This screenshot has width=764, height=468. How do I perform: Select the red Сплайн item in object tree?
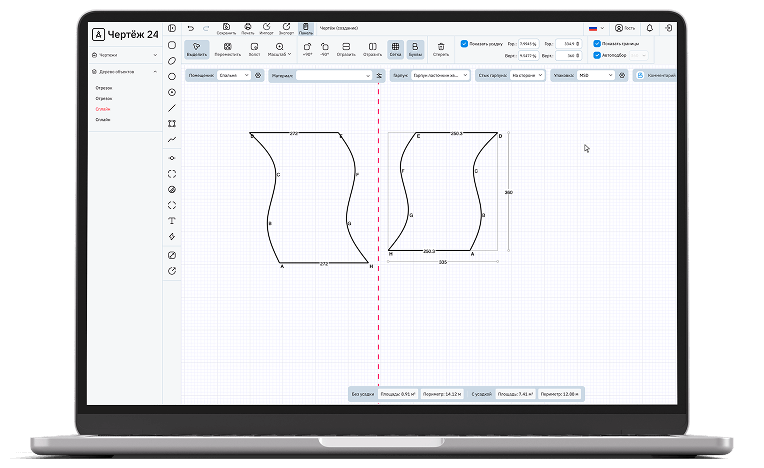click(x=103, y=109)
